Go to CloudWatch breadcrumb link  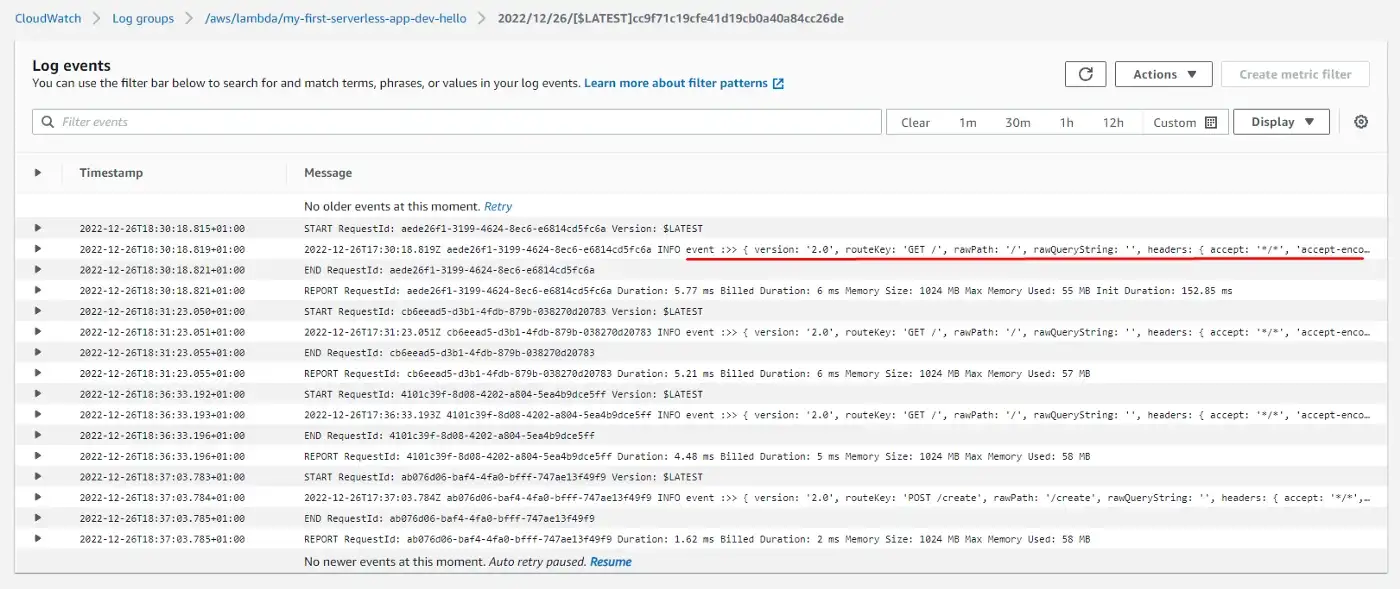coord(48,18)
